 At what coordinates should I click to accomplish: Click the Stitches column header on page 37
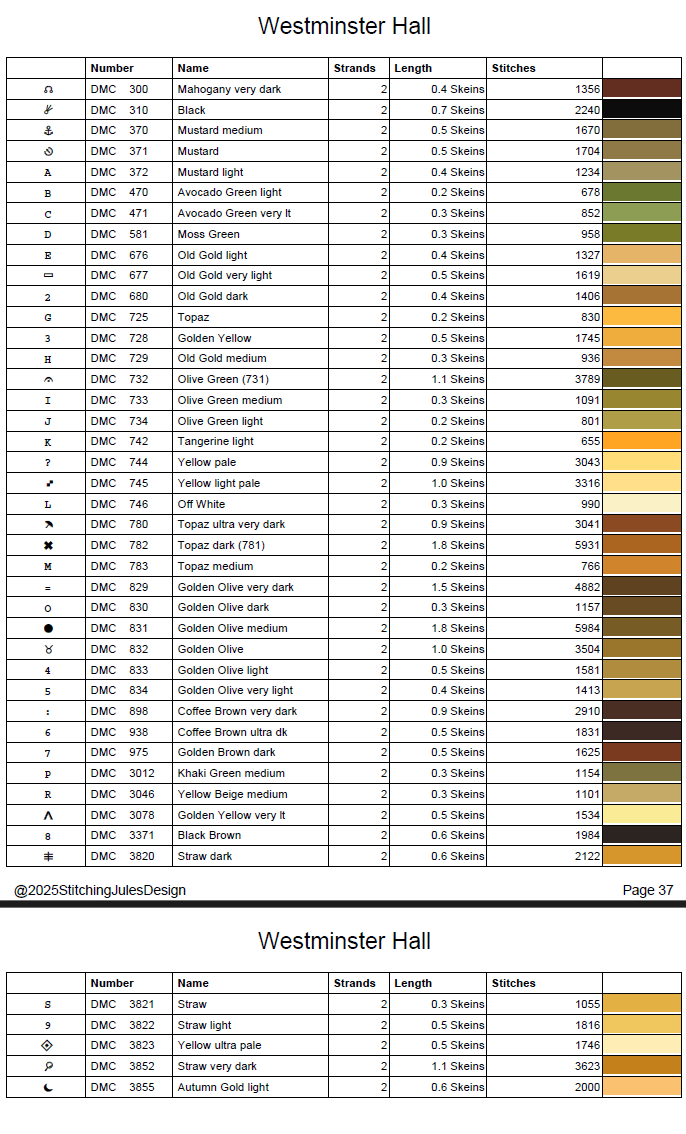pos(513,68)
